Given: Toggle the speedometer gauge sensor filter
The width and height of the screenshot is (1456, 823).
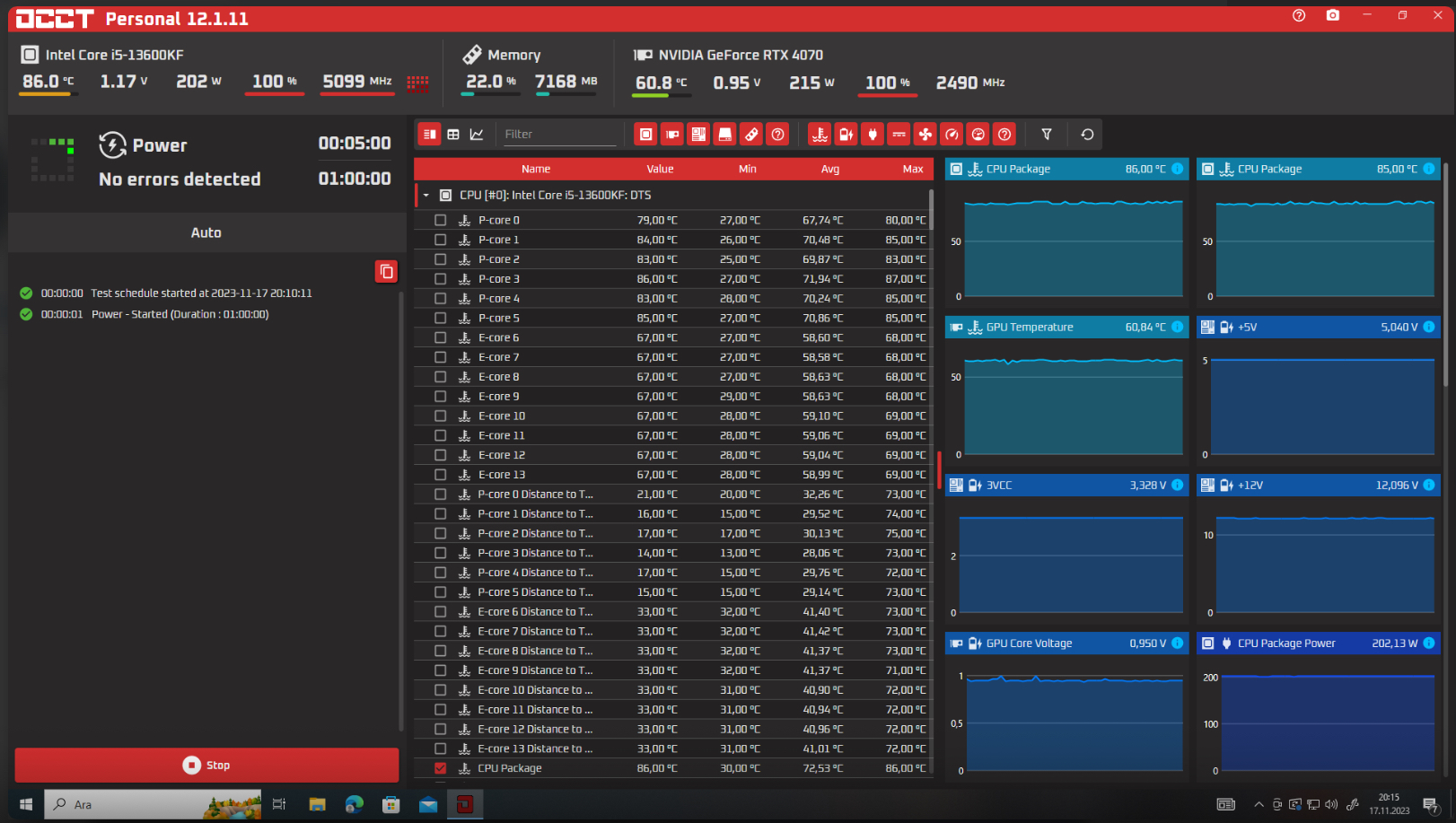Looking at the screenshot, I should (952, 135).
